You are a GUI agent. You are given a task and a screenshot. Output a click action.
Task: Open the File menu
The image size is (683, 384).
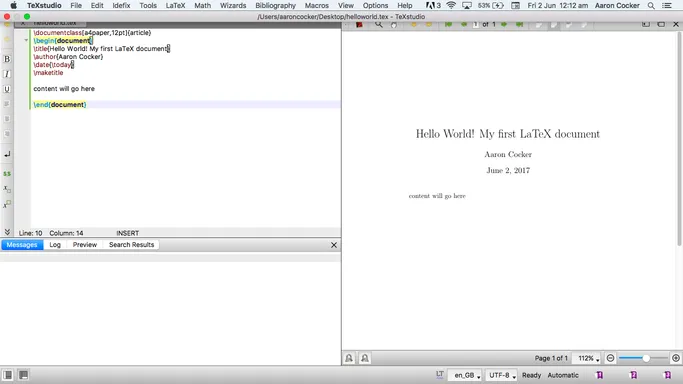tap(76, 5)
